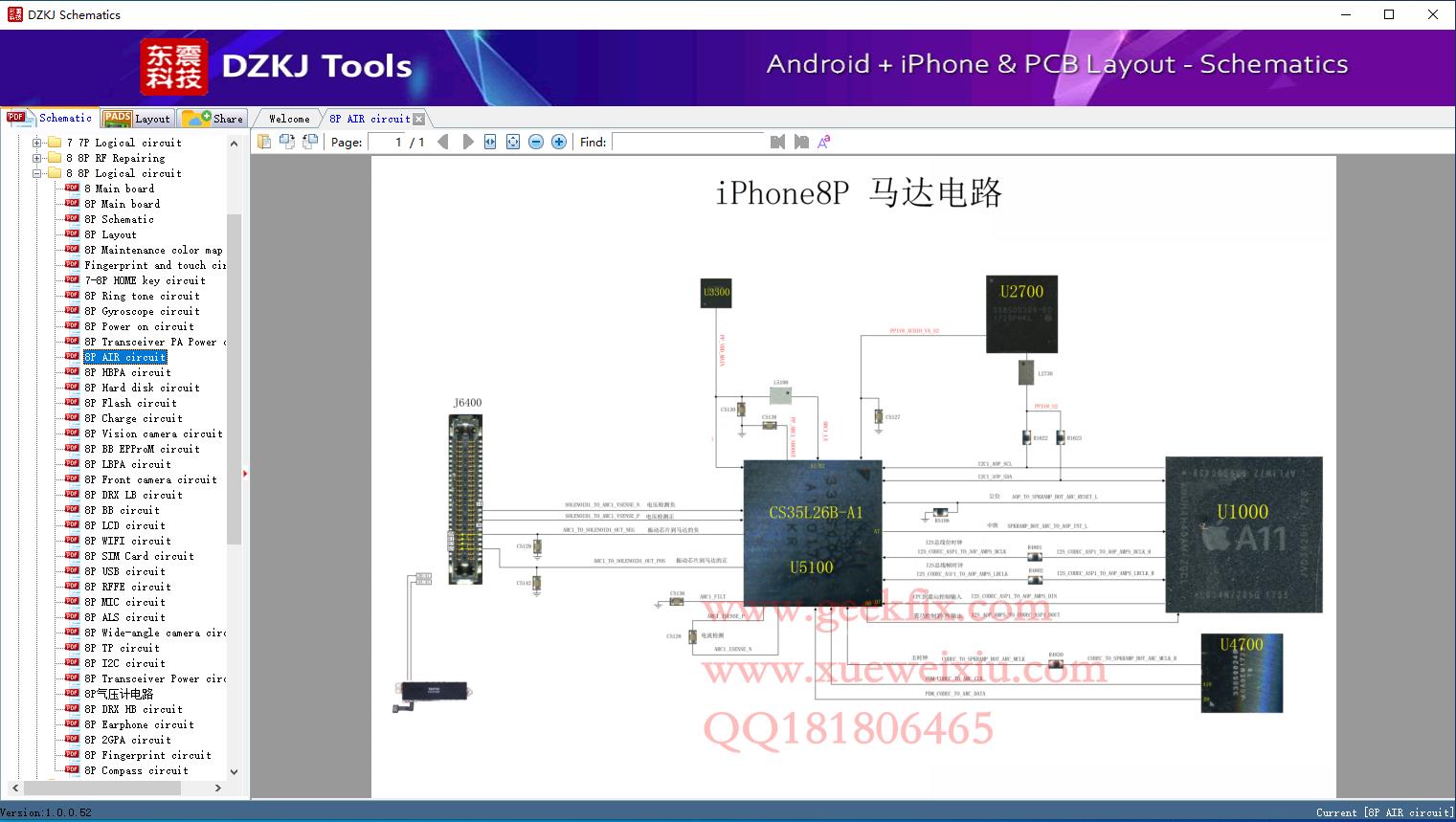Find the previous search match
This screenshot has width=1456, height=822.
click(777, 142)
